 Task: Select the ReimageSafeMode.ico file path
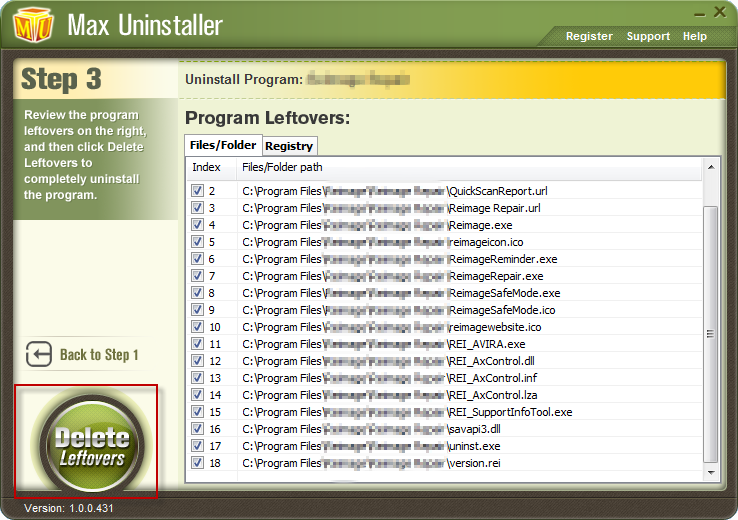399,310
